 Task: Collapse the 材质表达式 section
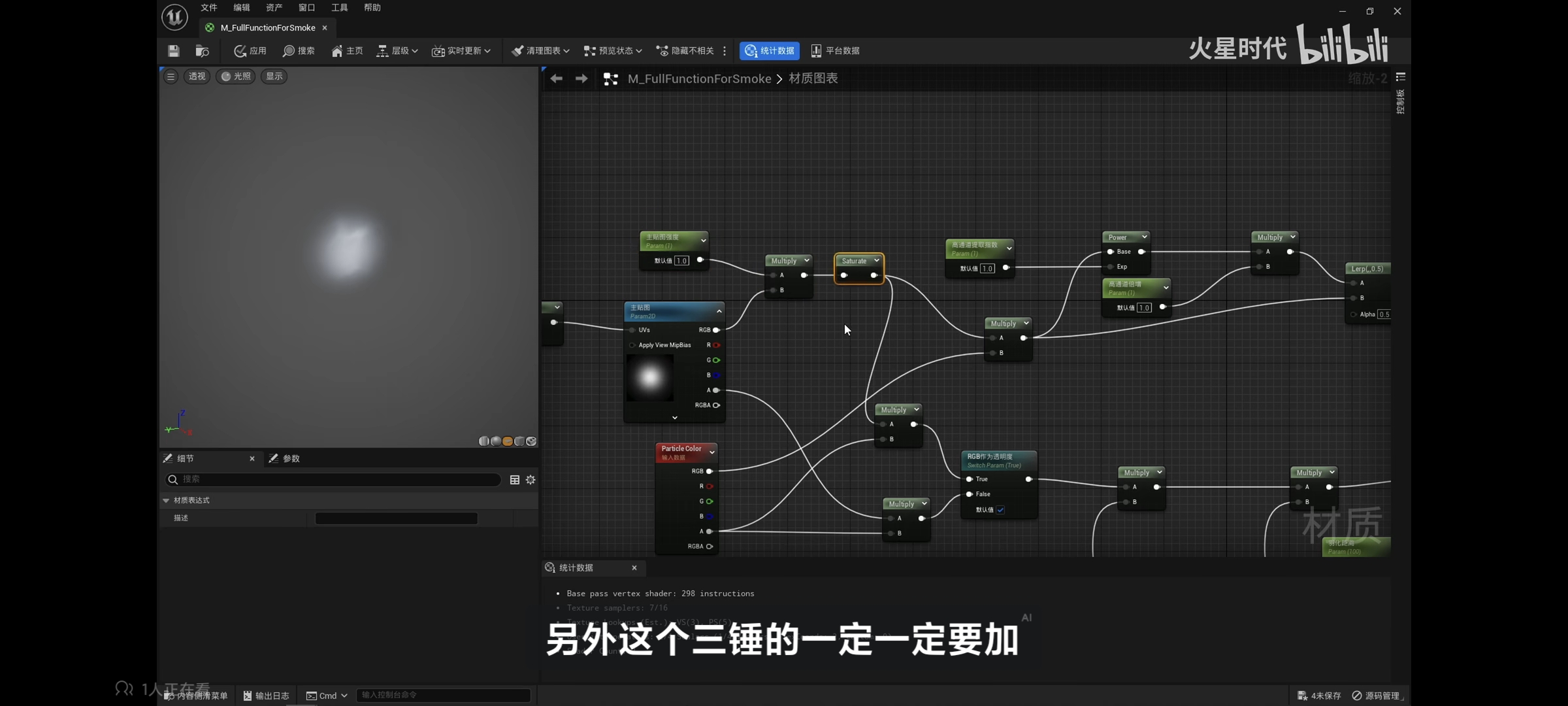pyautogui.click(x=166, y=500)
